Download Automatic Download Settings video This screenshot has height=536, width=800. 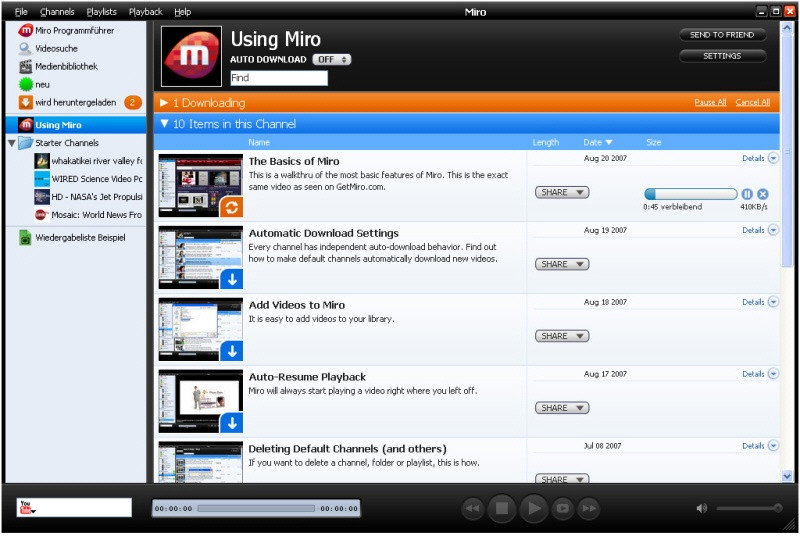tap(232, 279)
